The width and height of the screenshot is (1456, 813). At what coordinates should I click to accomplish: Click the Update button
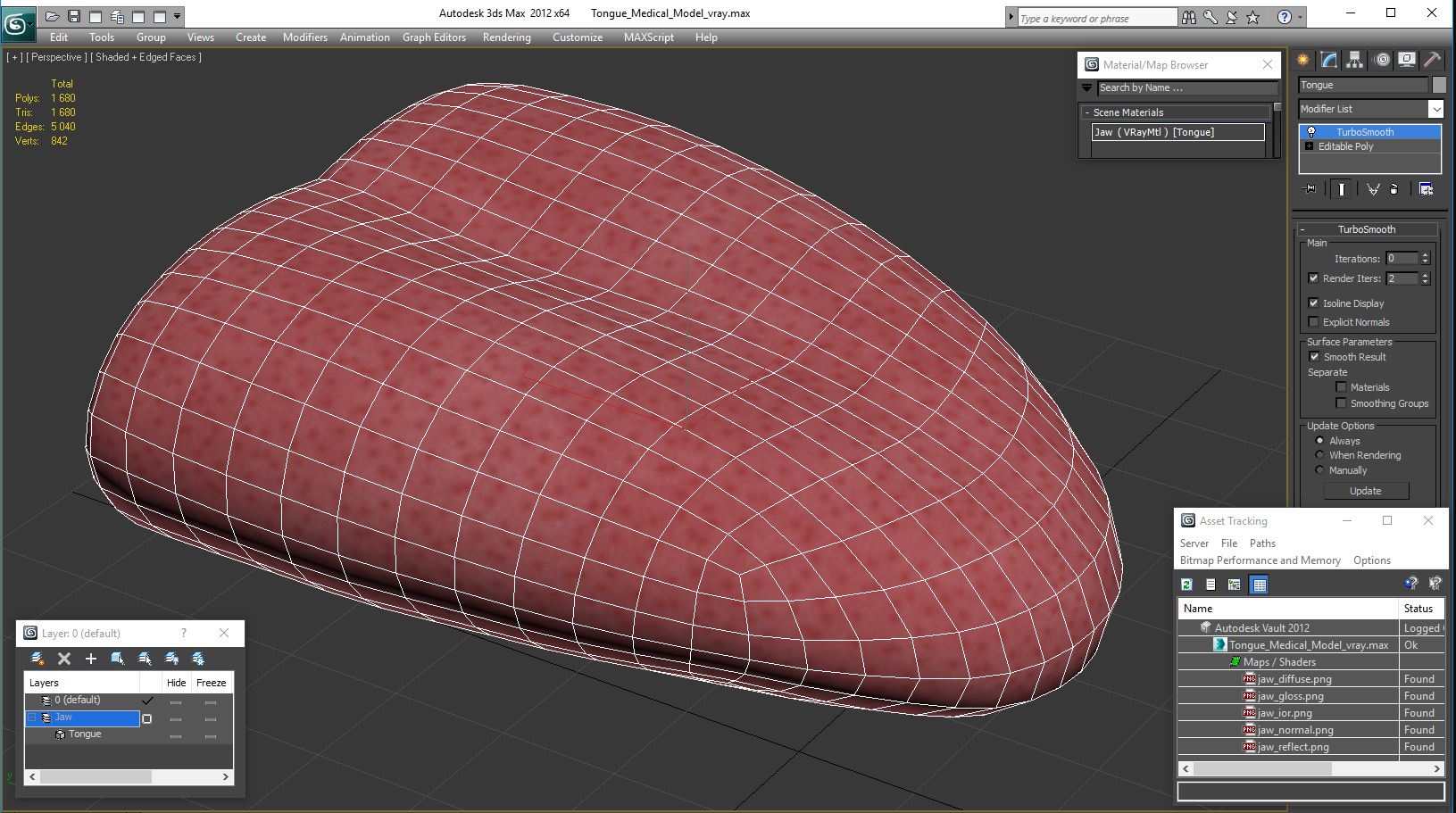1366,491
